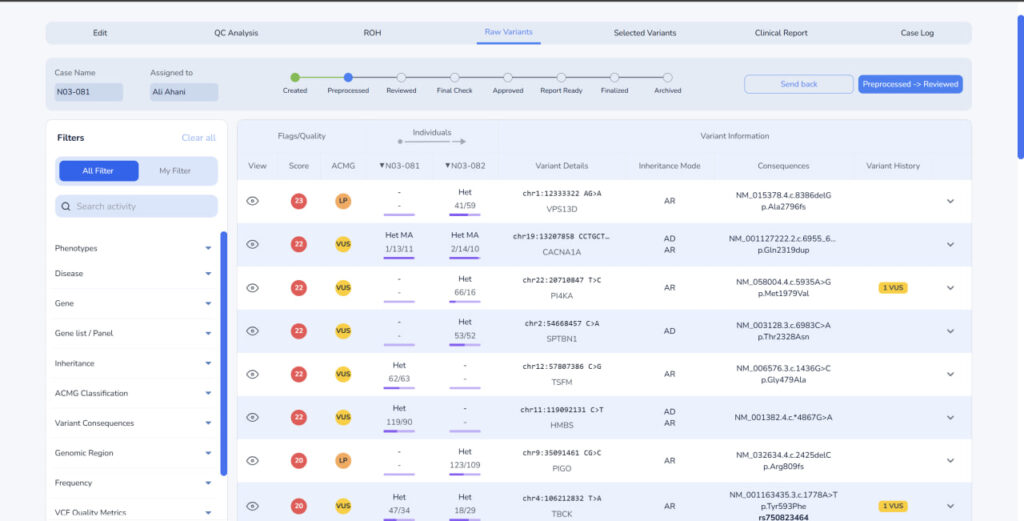The width and height of the screenshot is (1024, 521).
Task: Sort by N03-082 individual column
Action: 465,166
